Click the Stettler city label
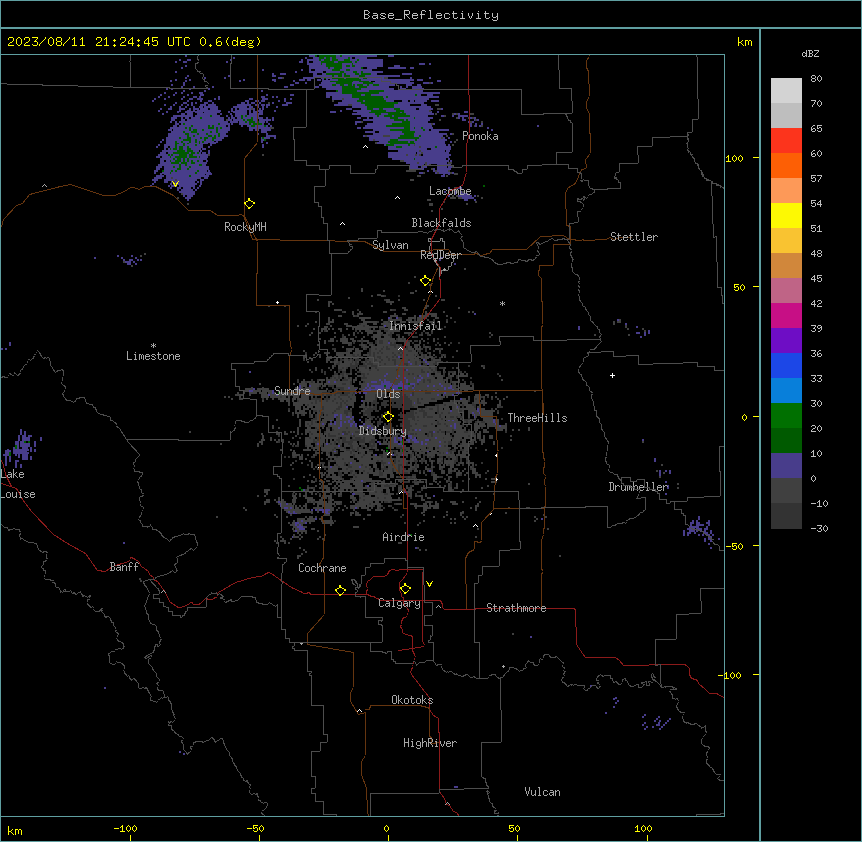The height and width of the screenshot is (842, 862). pos(634,237)
